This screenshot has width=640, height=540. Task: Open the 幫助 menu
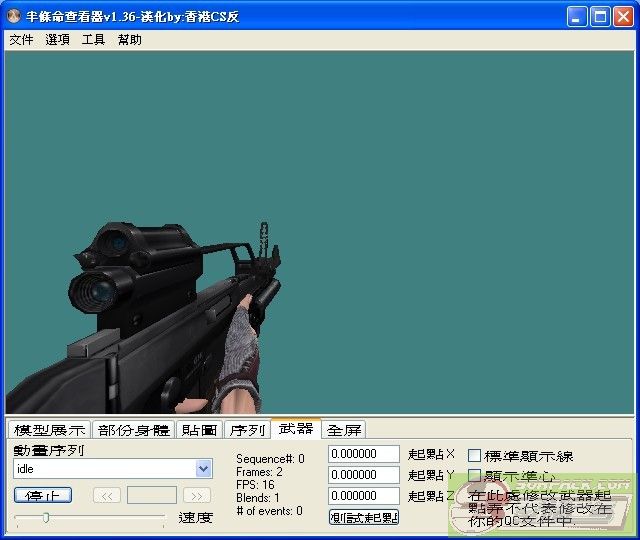pyautogui.click(x=129, y=40)
